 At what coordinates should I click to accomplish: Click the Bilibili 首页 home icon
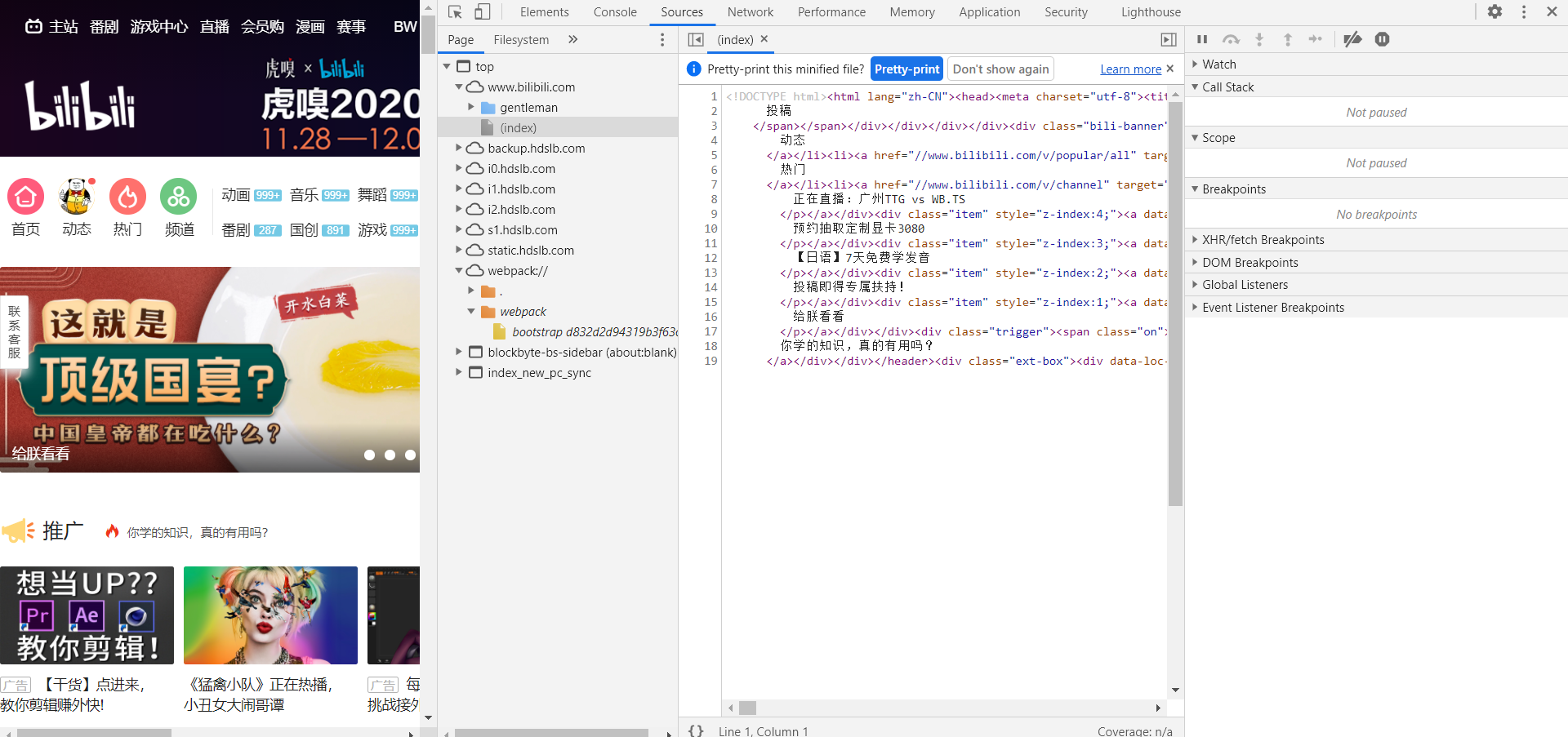(x=26, y=197)
